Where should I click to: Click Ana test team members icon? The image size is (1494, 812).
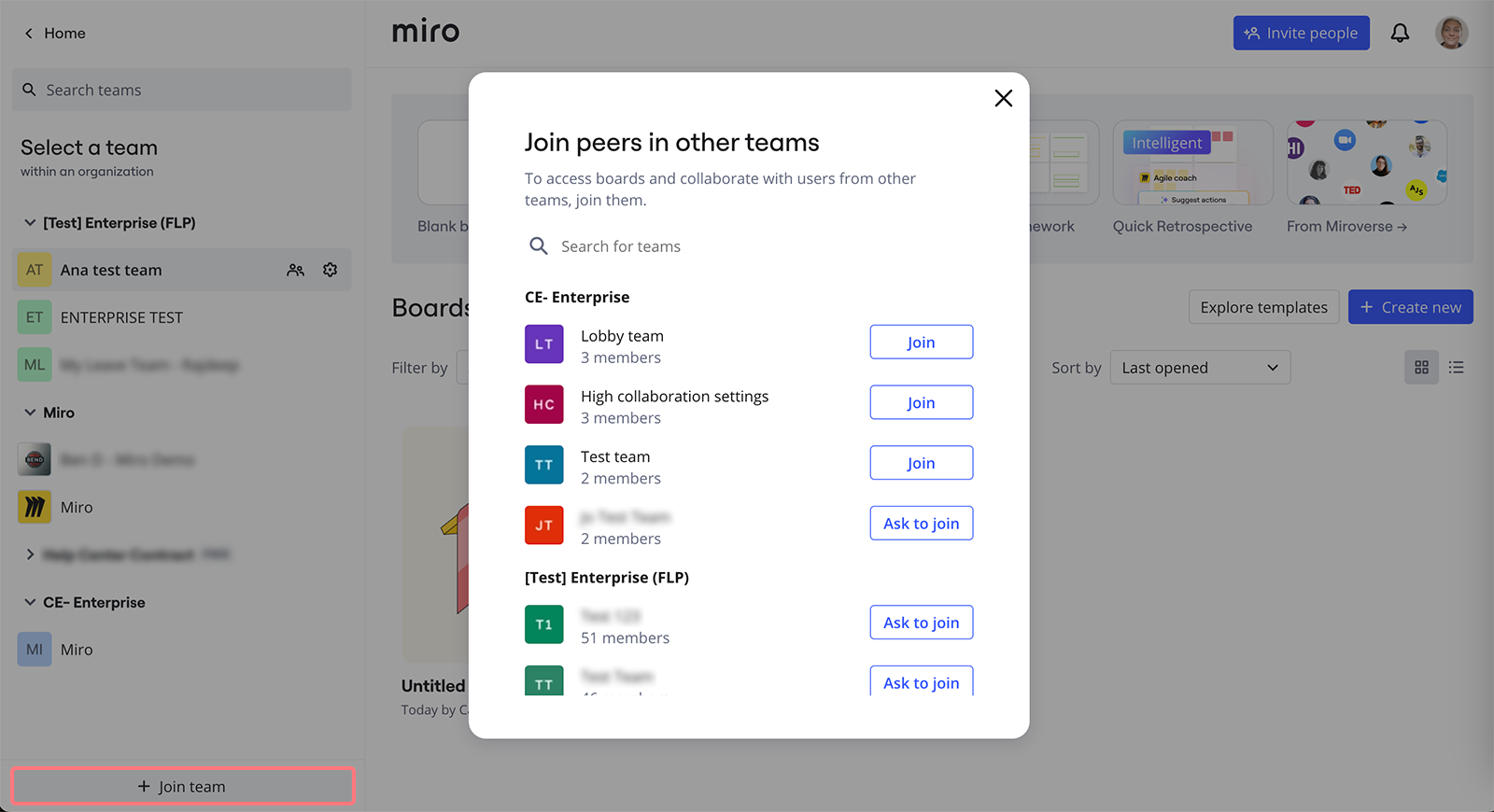(x=296, y=270)
